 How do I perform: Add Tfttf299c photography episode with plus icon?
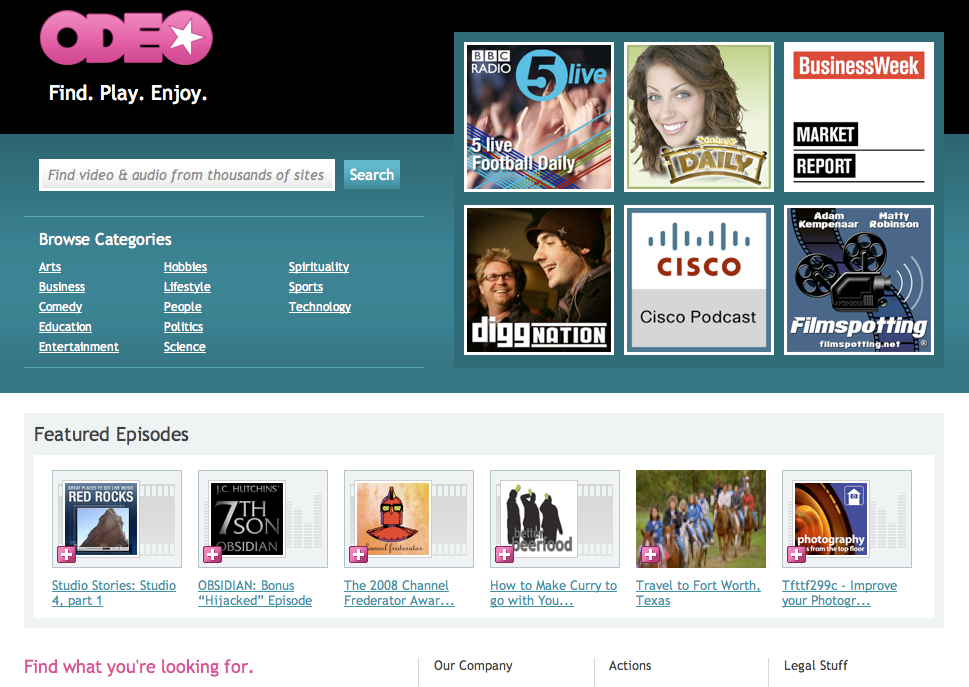click(796, 554)
